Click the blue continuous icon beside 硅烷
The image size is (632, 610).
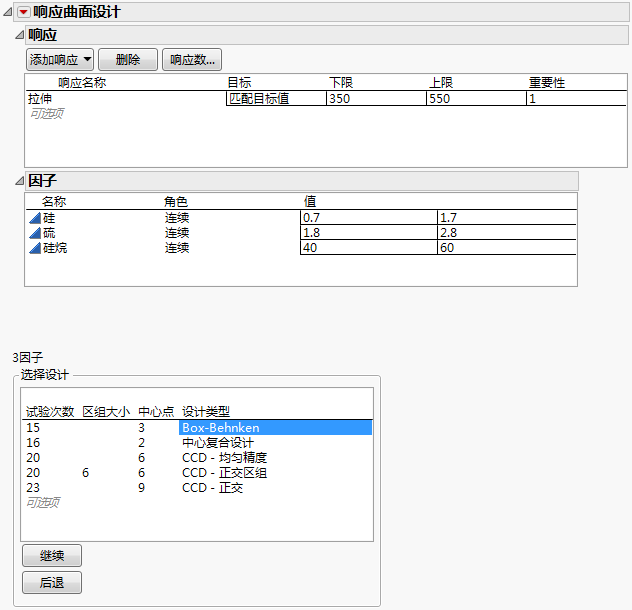[34, 248]
